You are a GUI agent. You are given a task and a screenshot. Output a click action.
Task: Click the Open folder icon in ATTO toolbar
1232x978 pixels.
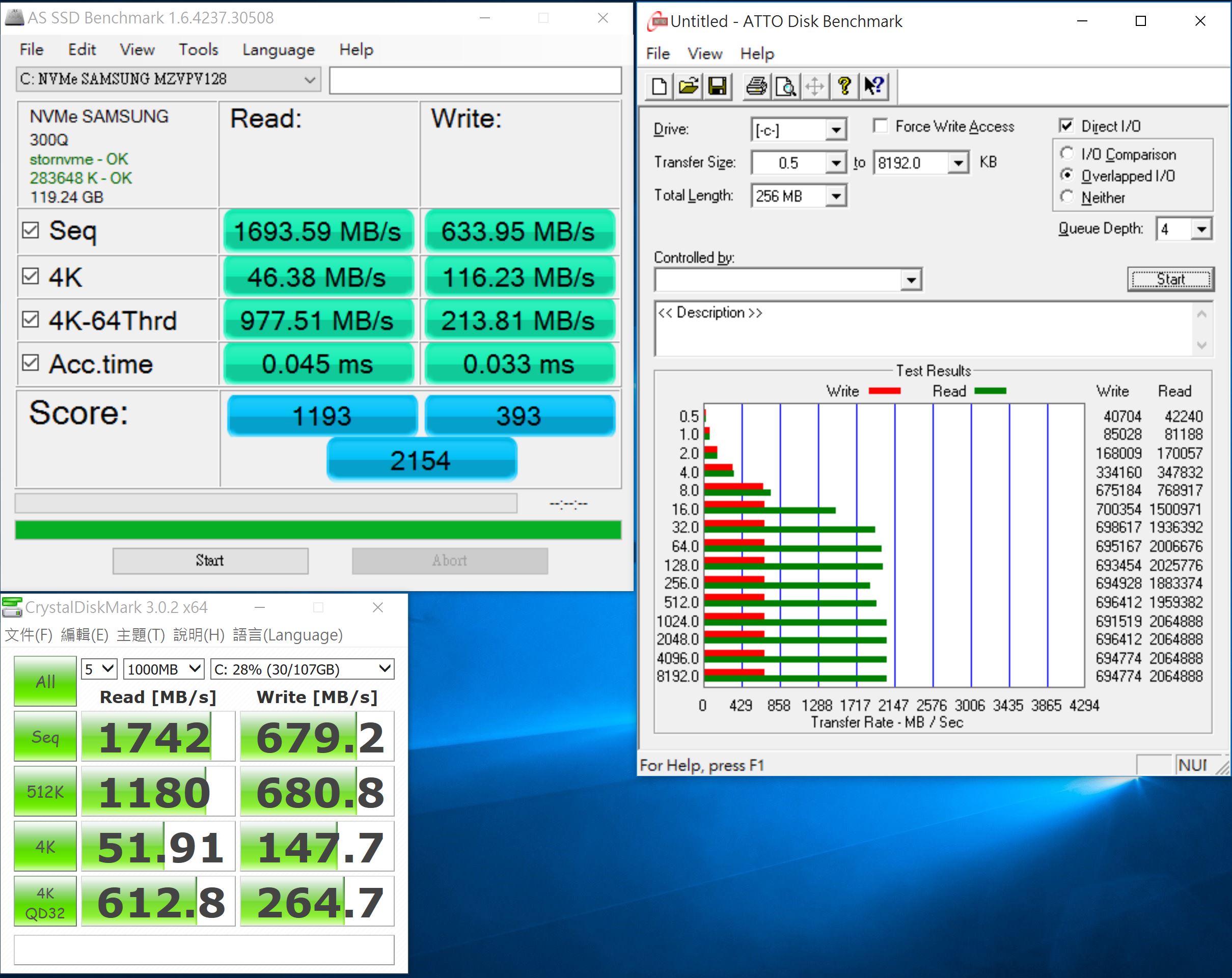click(x=688, y=86)
